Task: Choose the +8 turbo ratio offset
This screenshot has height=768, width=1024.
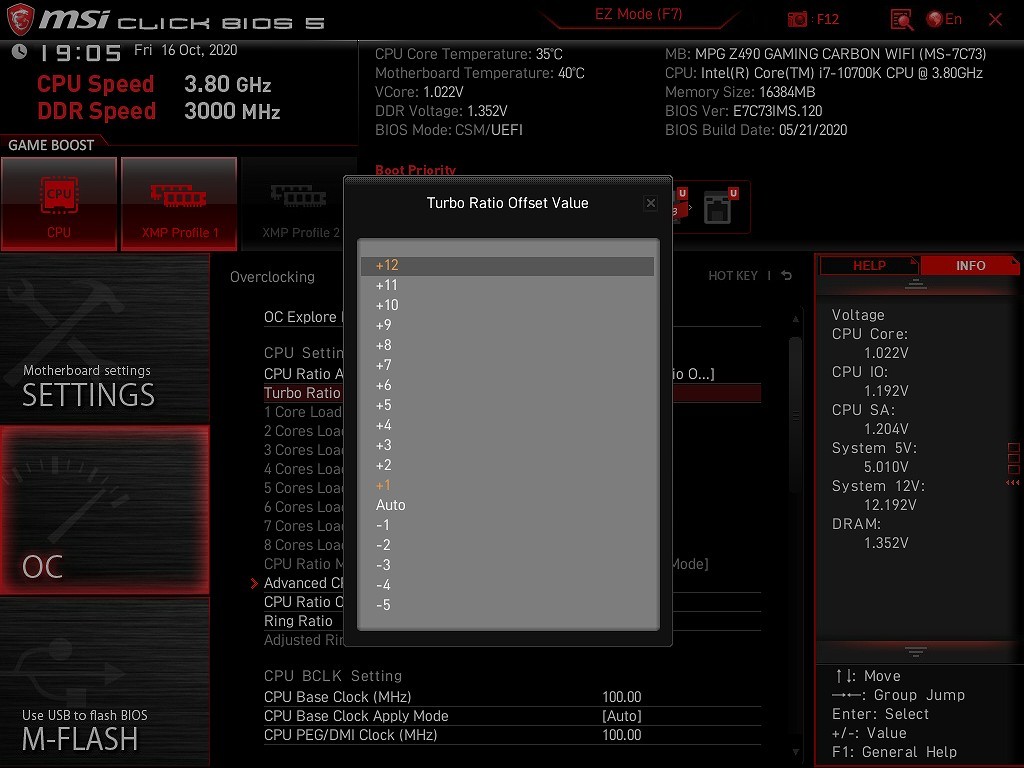Action: click(x=507, y=345)
